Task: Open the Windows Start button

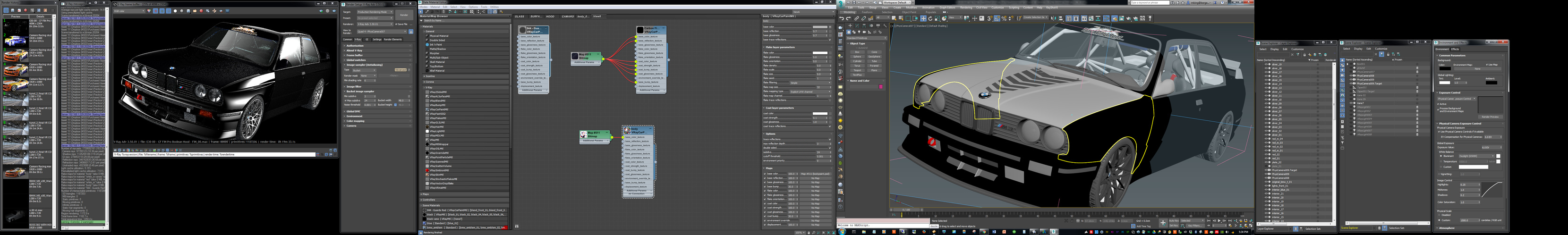Action: click(x=843, y=231)
